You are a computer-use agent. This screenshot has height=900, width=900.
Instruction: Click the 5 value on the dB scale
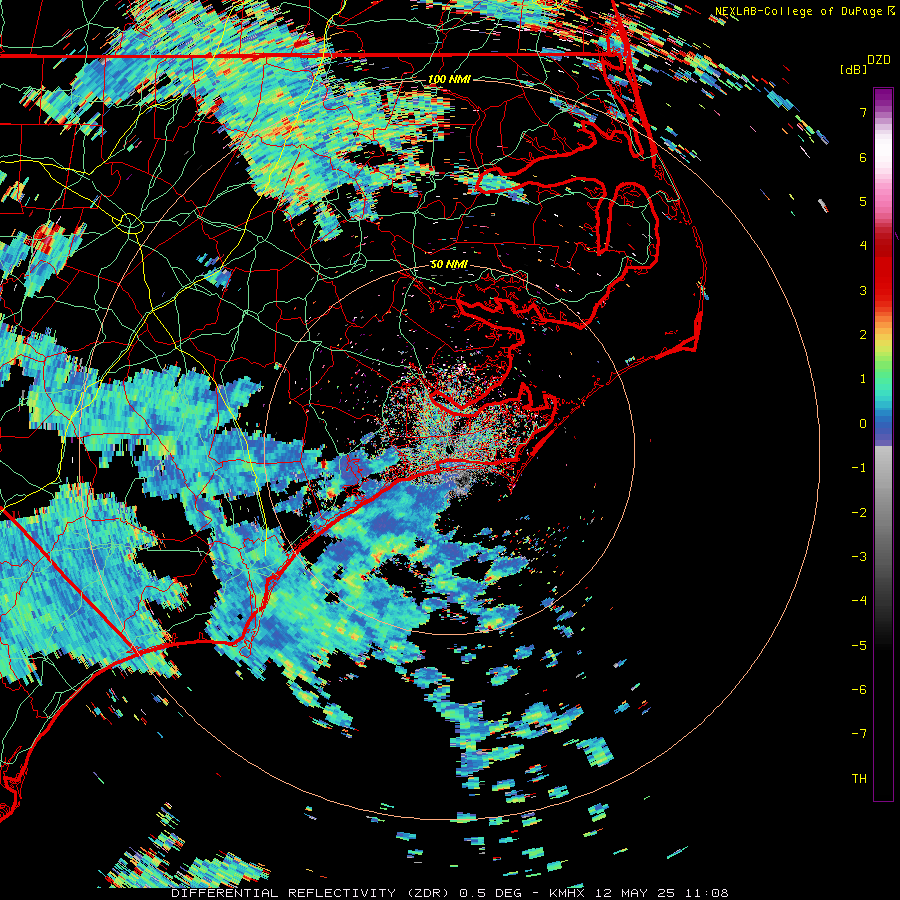point(863,201)
